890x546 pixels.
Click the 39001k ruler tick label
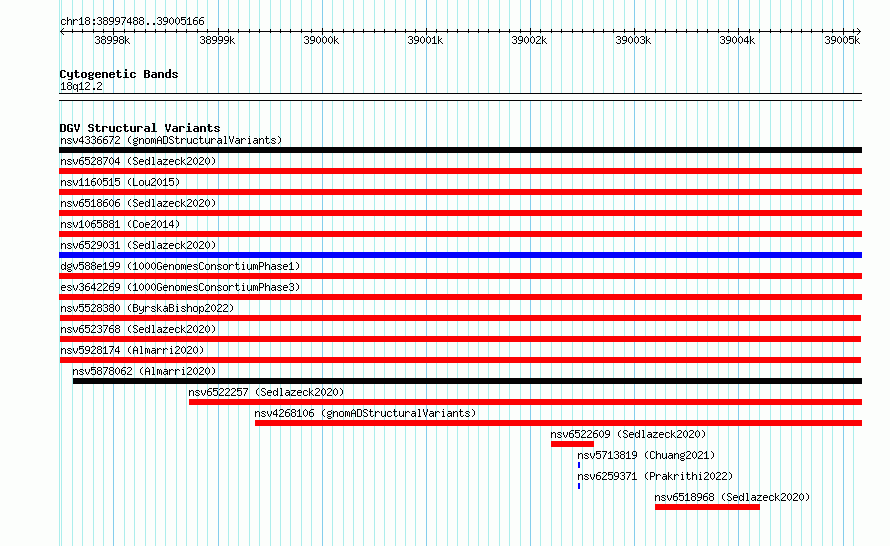[425, 40]
